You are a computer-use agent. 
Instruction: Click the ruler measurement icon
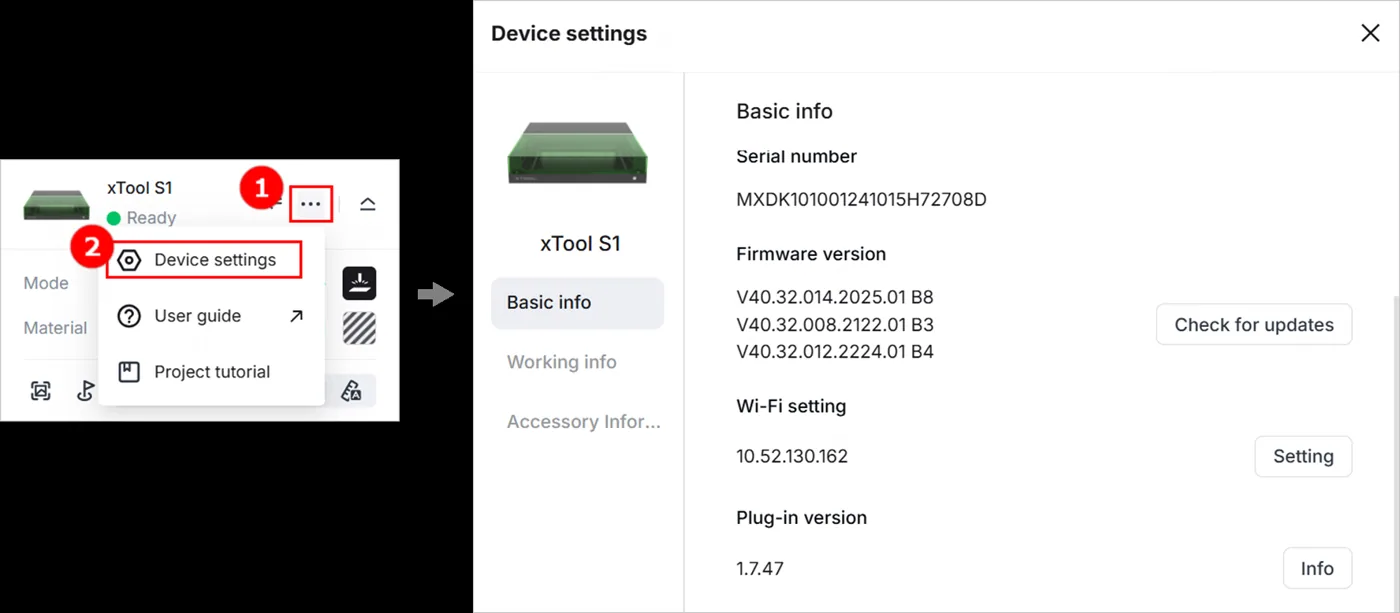(x=351, y=391)
